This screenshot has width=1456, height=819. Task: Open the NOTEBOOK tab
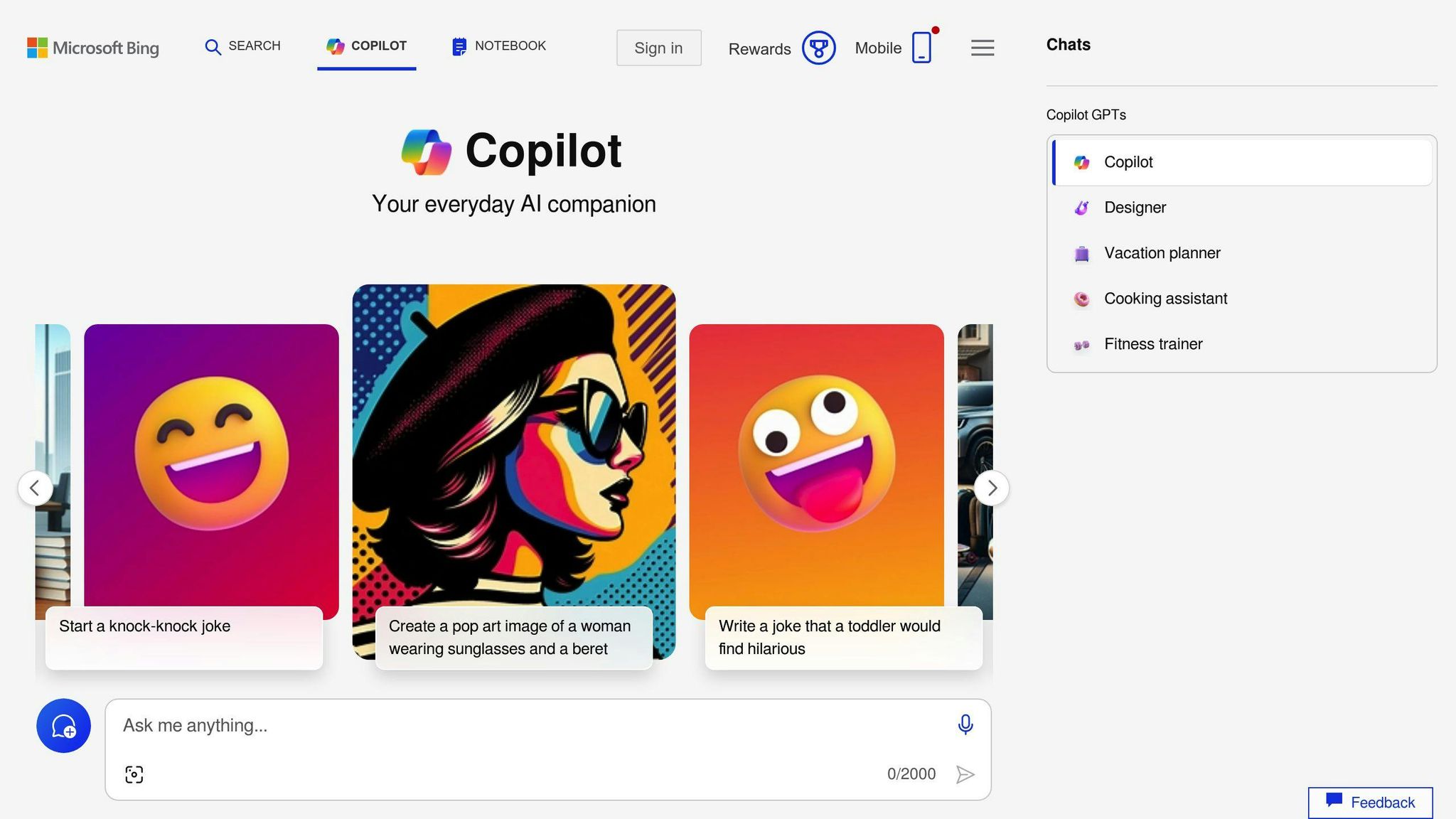coord(499,46)
